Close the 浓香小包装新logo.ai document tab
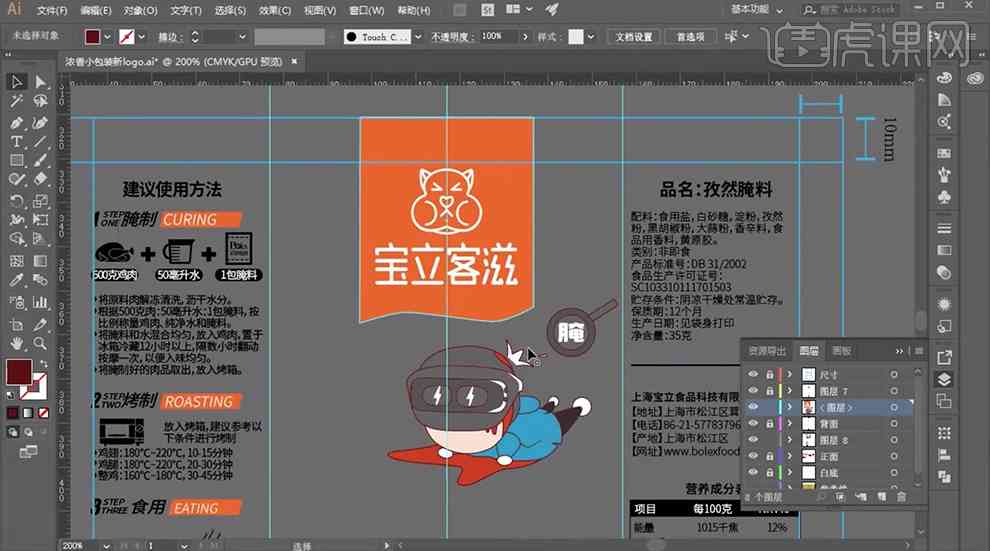This screenshot has height=551, width=990. (x=294, y=61)
